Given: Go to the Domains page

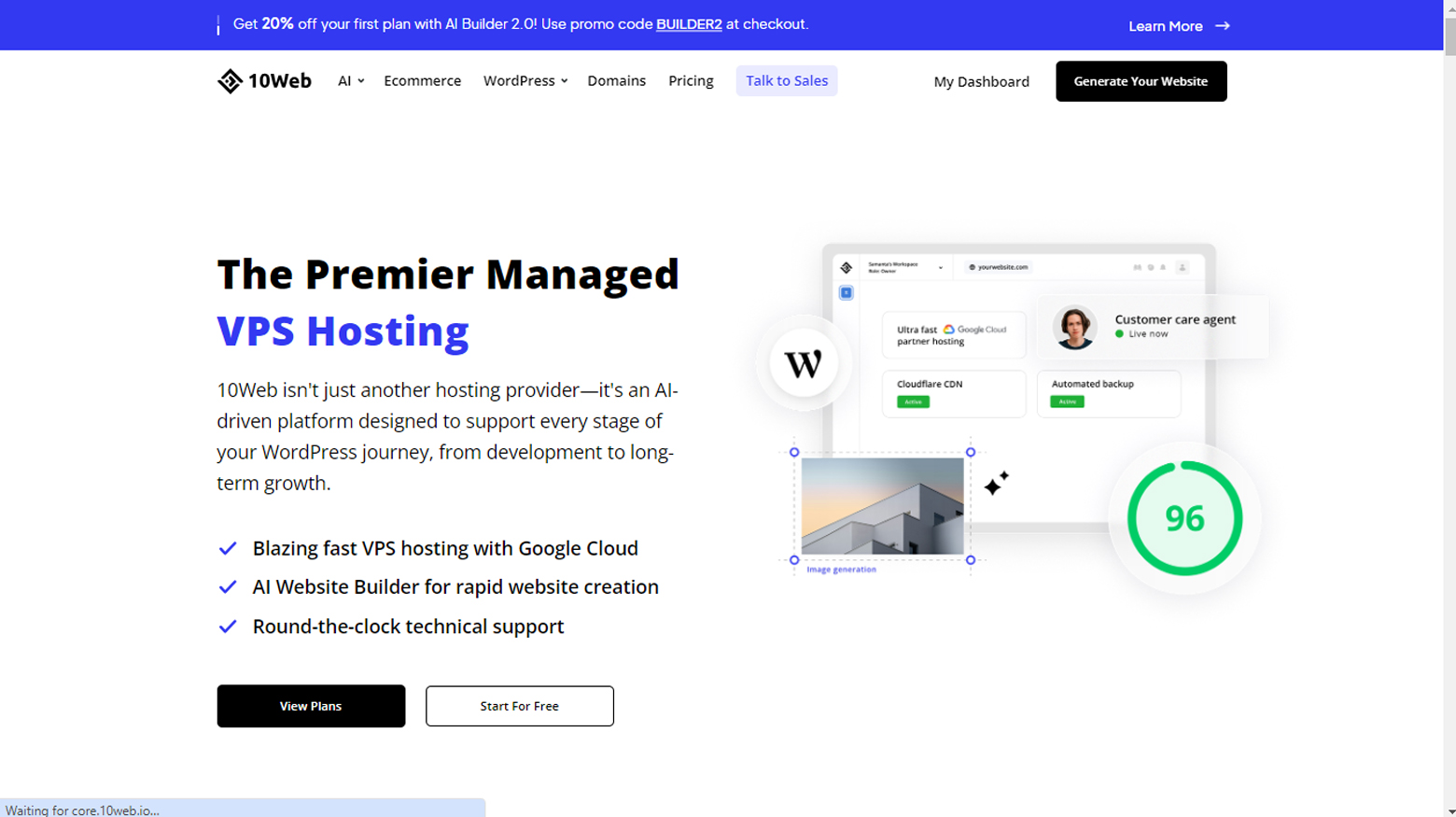Looking at the screenshot, I should (617, 81).
